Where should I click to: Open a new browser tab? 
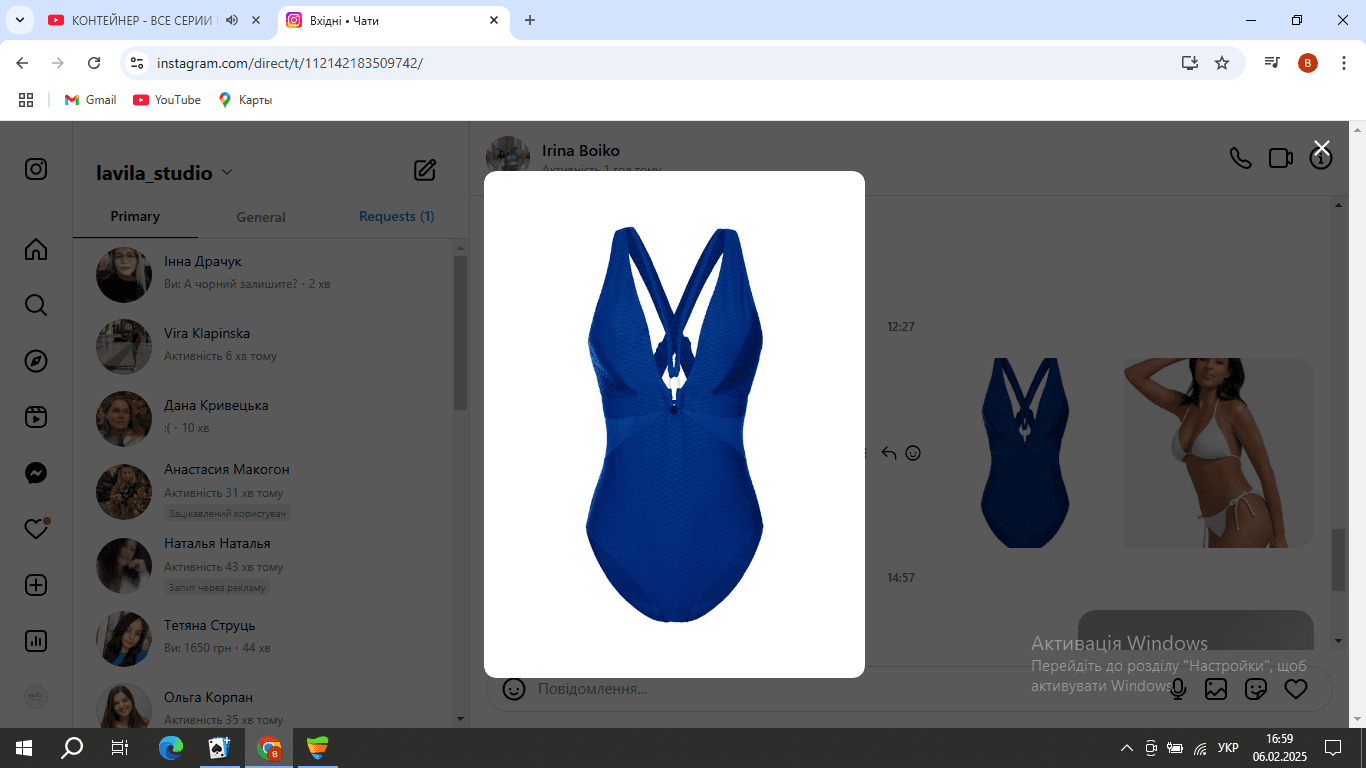(x=530, y=20)
